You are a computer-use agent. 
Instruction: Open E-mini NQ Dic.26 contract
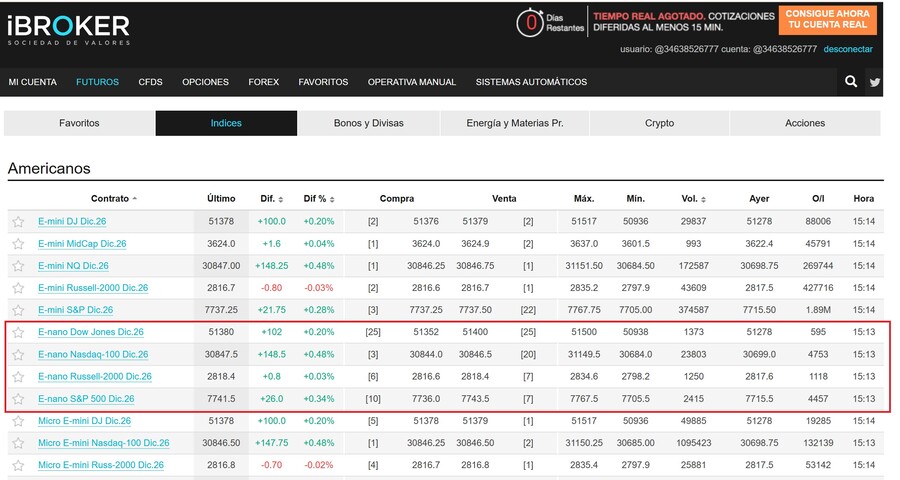coord(73,266)
